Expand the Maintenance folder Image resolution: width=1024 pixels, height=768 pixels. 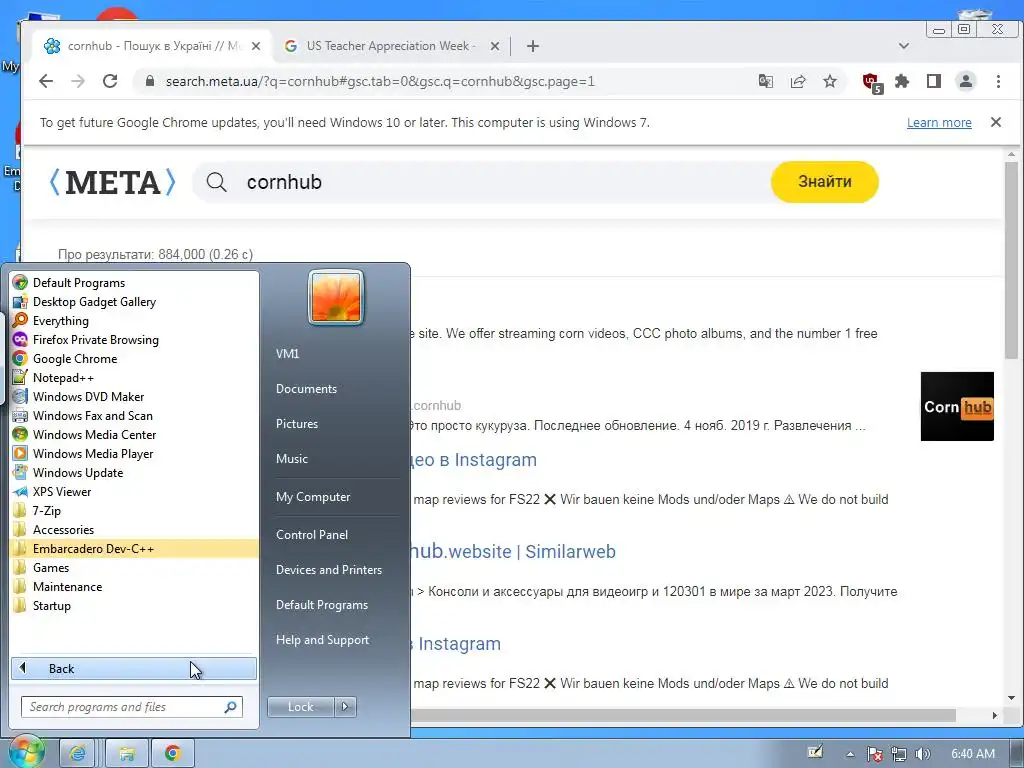(x=134, y=586)
